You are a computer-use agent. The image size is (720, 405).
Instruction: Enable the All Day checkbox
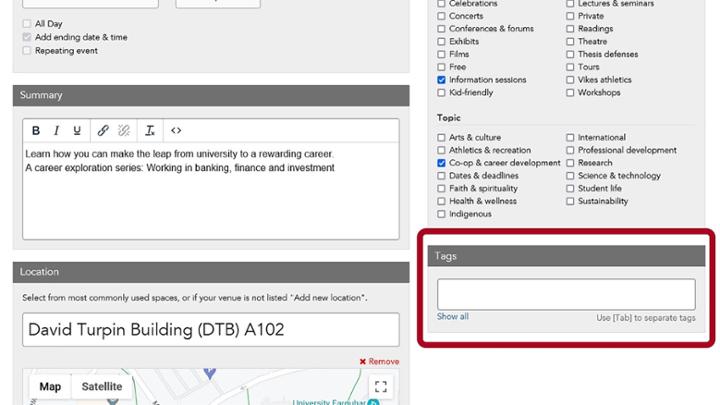(x=26, y=23)
